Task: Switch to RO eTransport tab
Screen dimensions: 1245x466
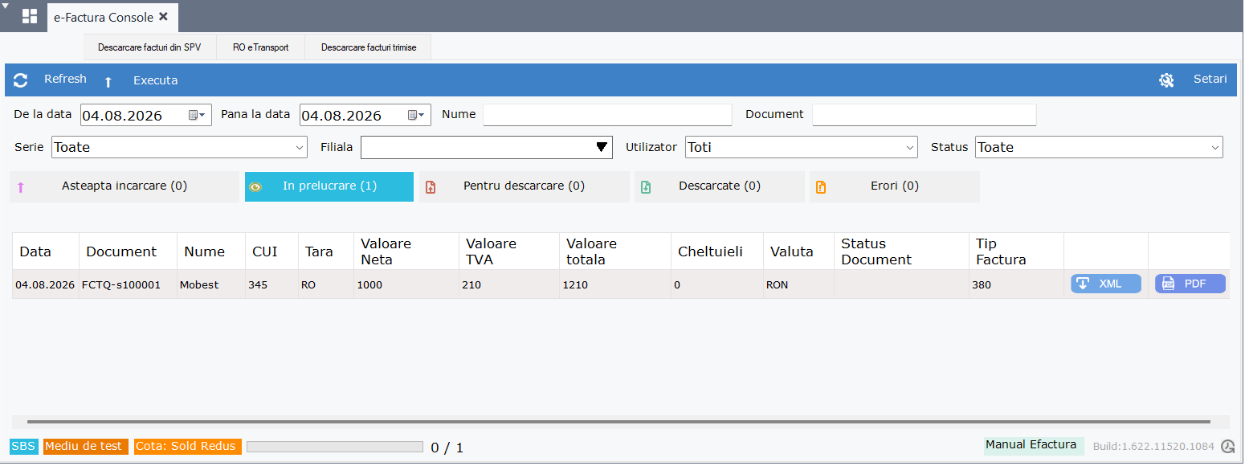Action: pos(261,47)
